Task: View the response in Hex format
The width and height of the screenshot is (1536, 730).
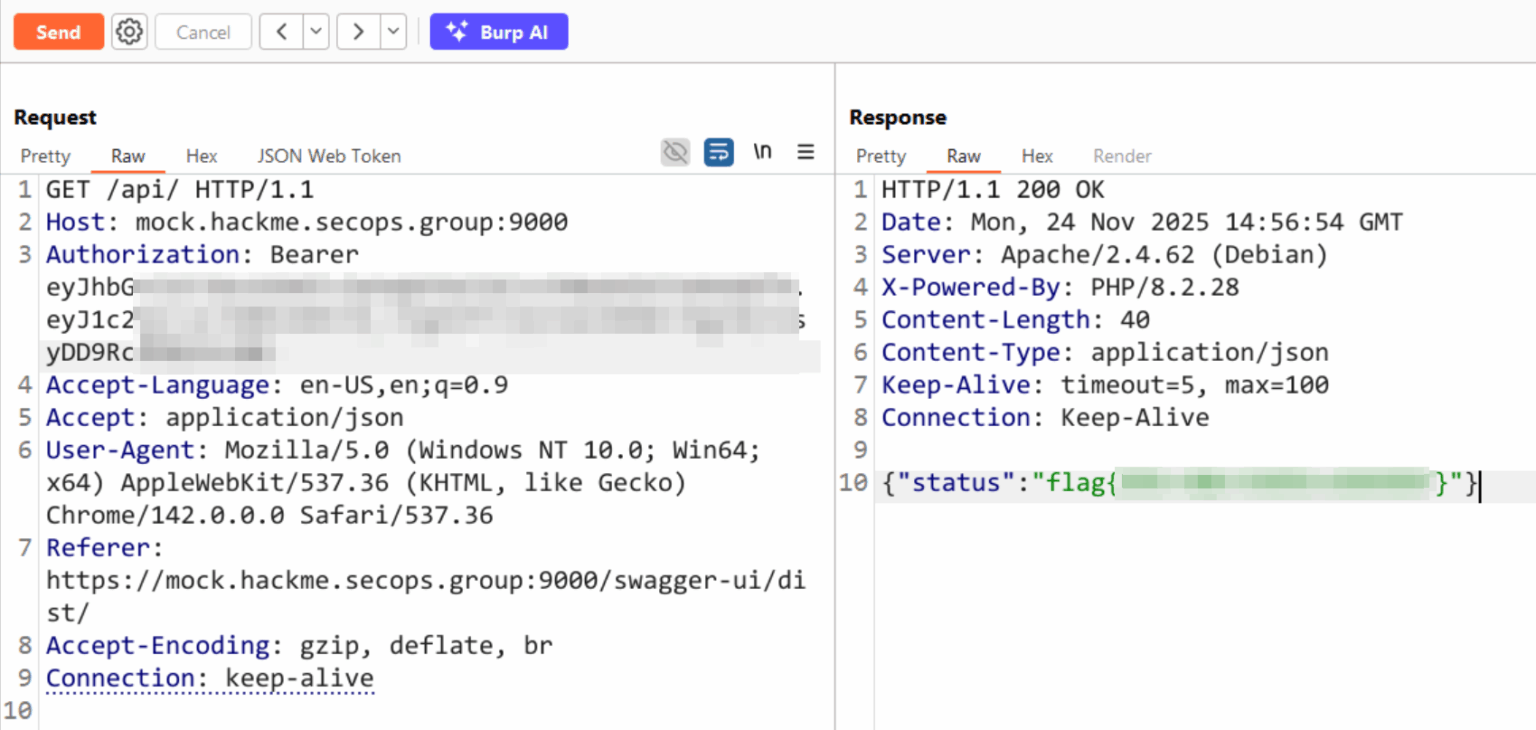Action: tap(1037, 155)
